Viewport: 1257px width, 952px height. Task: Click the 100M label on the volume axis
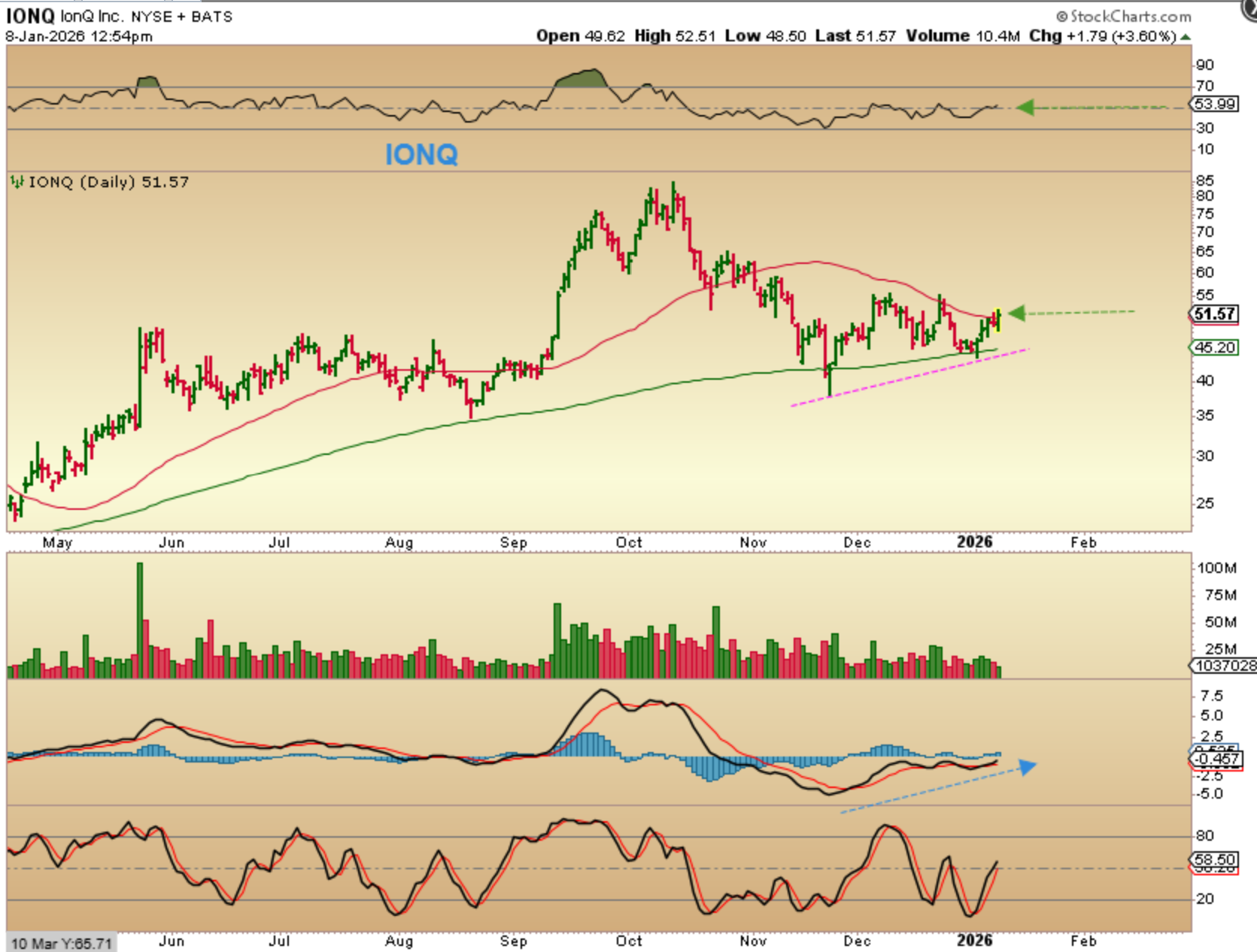point(1217,568)
